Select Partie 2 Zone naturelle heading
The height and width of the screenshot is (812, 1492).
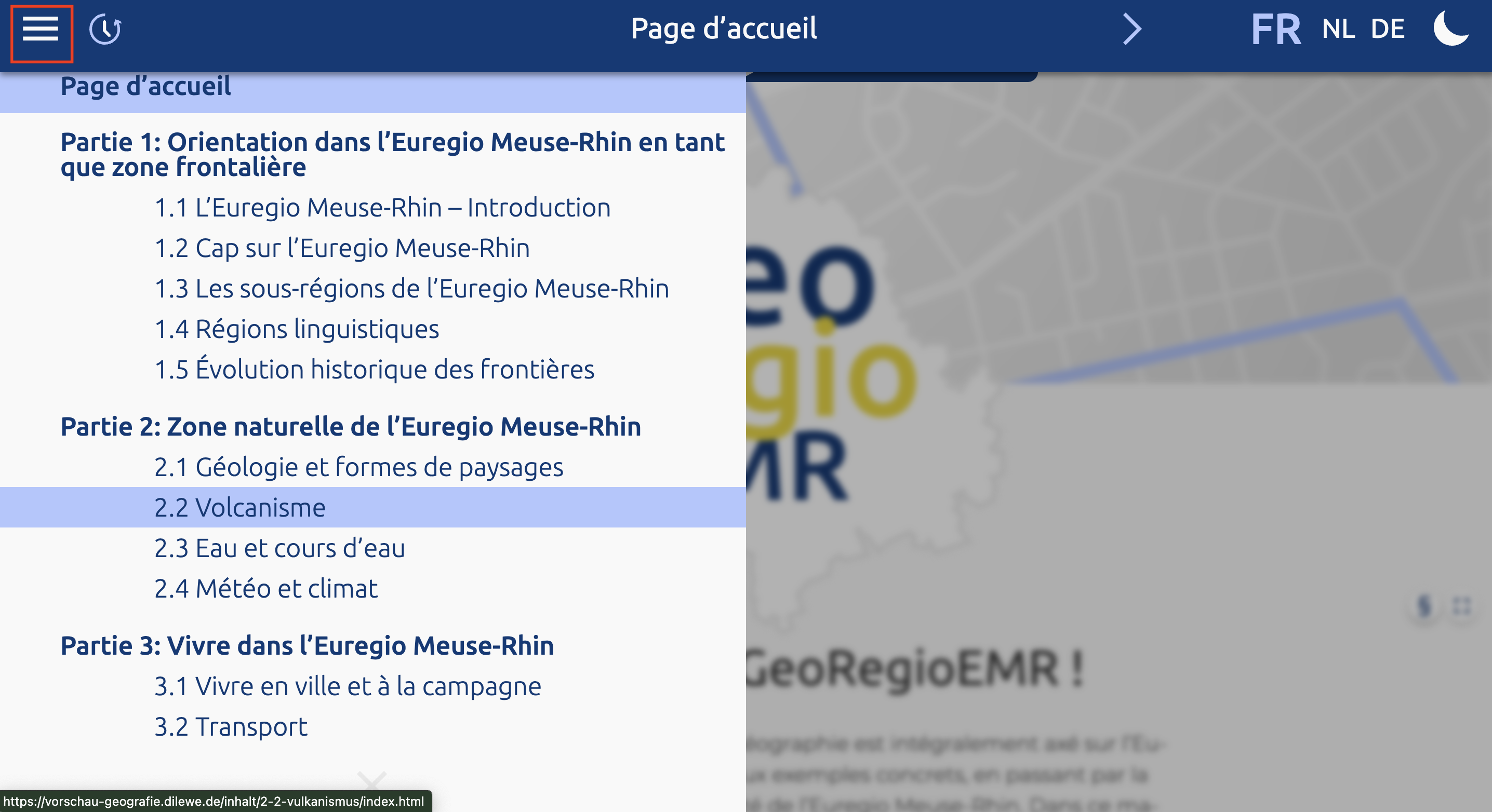[351, 427]
